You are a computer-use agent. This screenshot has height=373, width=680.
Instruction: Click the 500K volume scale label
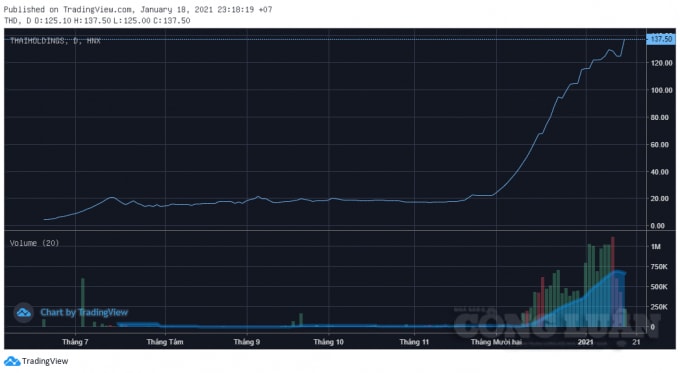click(x=659, y=287)
